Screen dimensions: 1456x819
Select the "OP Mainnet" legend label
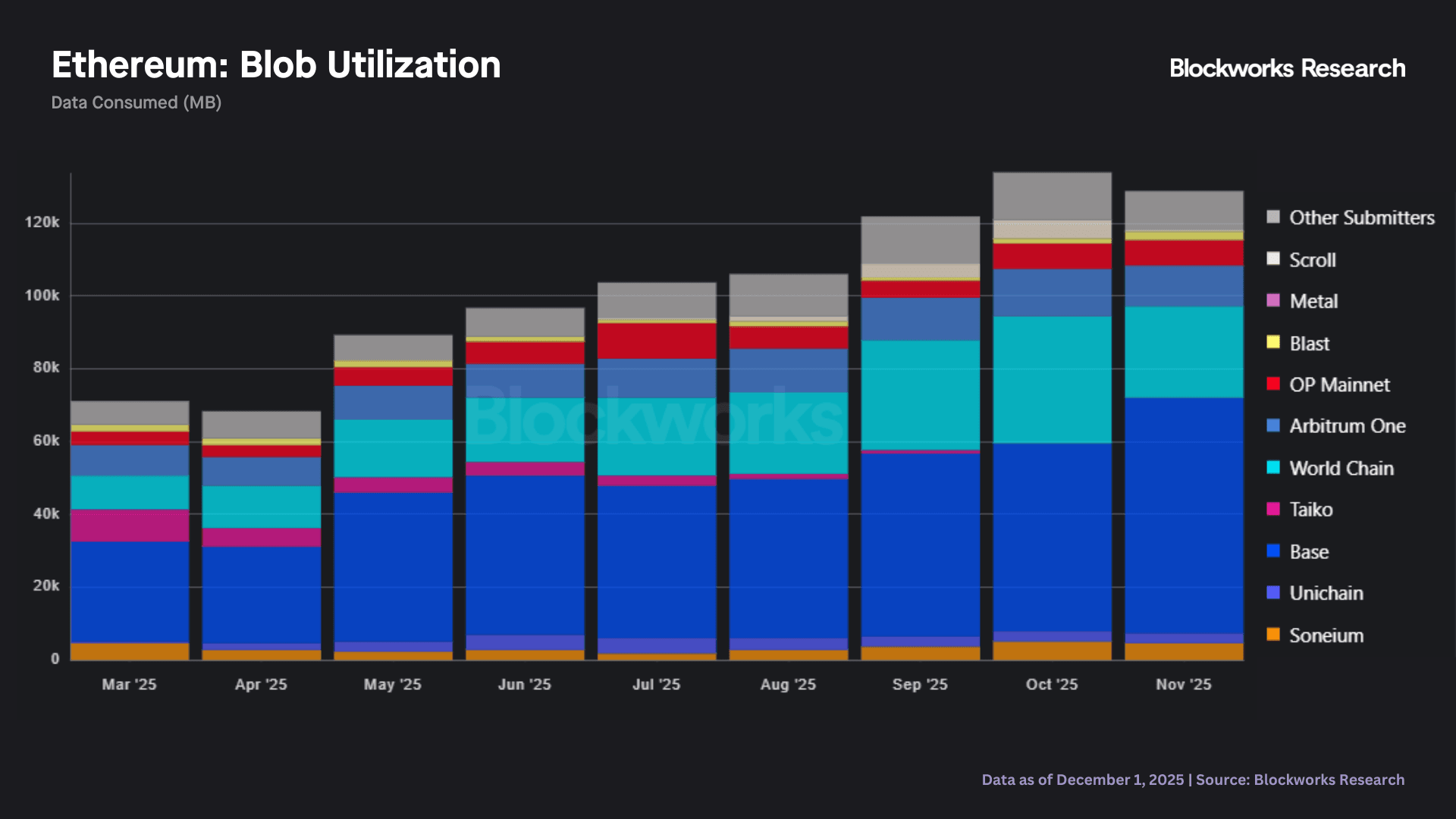click(x=1340, y=384)
